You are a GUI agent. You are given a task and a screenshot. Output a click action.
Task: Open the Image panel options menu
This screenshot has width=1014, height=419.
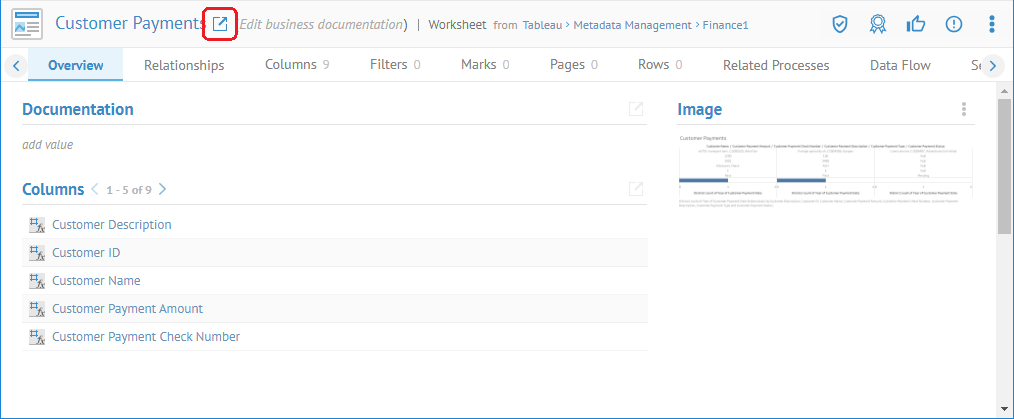coord(963,109)
